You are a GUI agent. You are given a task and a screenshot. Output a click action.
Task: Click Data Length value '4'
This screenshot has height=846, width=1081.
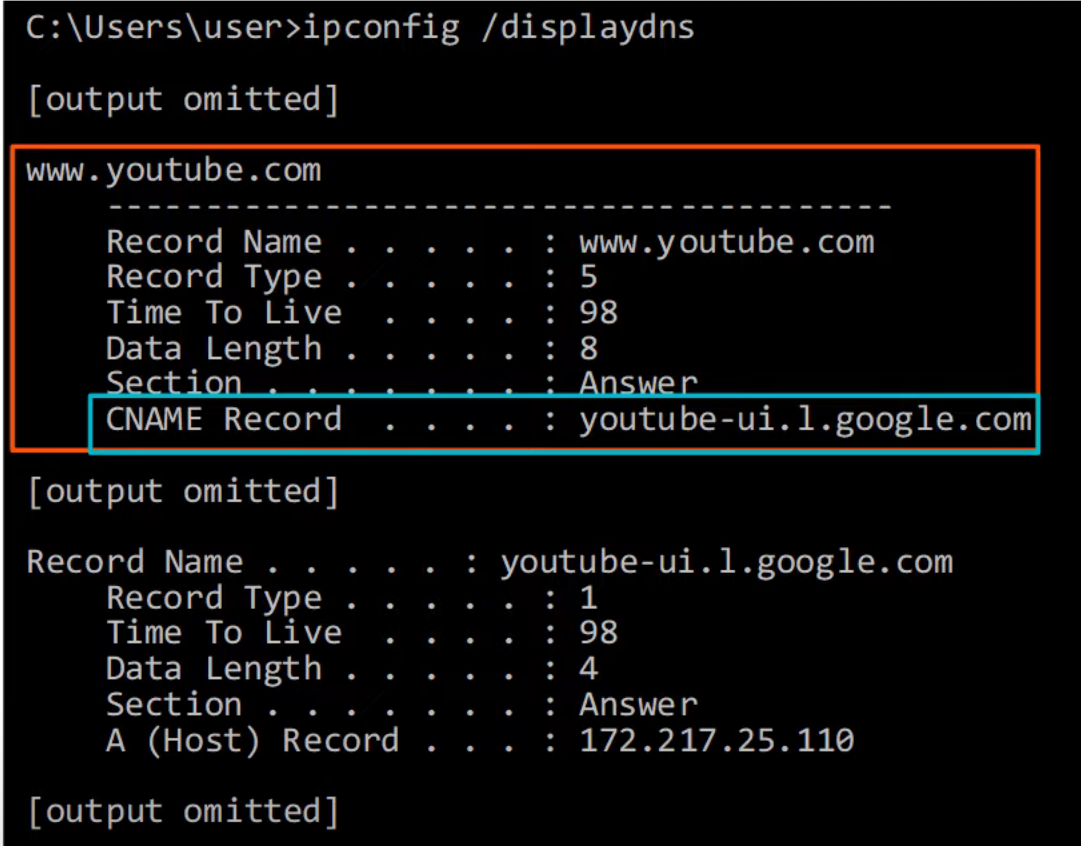588,669
